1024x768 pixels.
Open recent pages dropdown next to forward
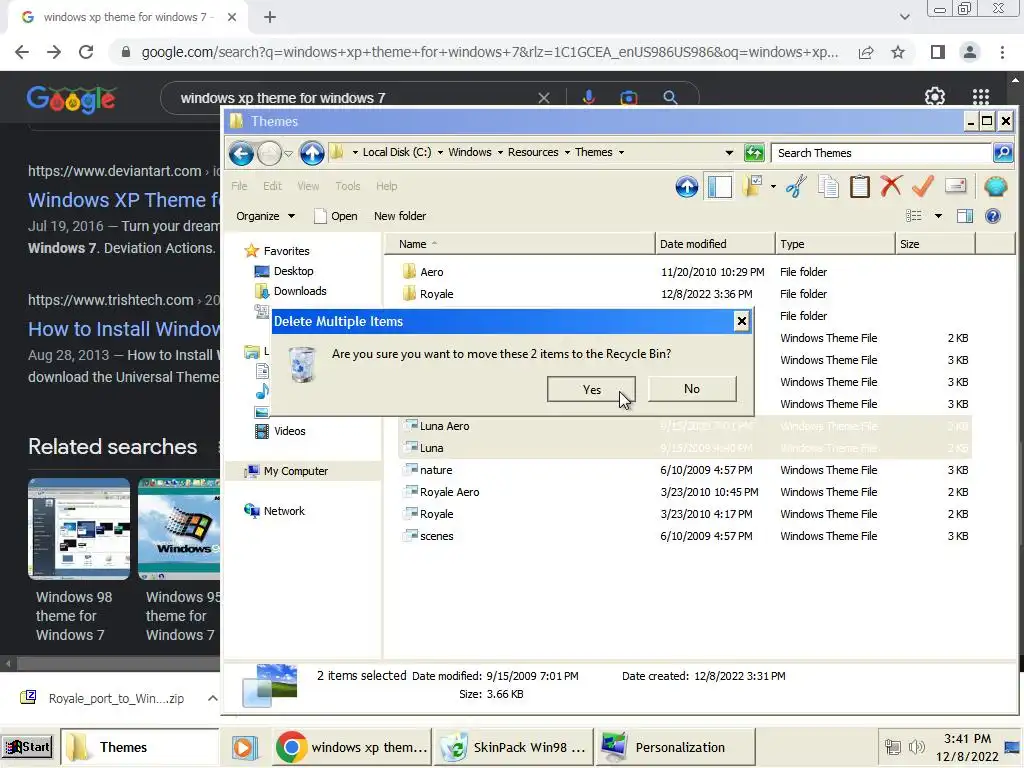click(288, 153)
